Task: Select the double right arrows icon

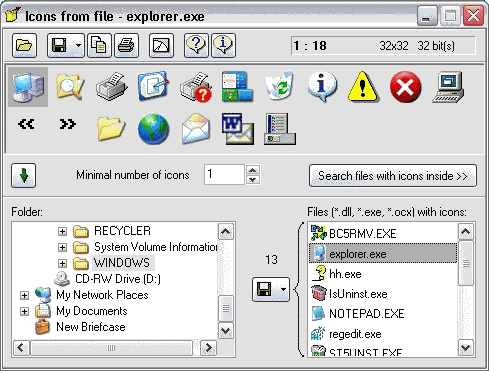Action: 68,124
